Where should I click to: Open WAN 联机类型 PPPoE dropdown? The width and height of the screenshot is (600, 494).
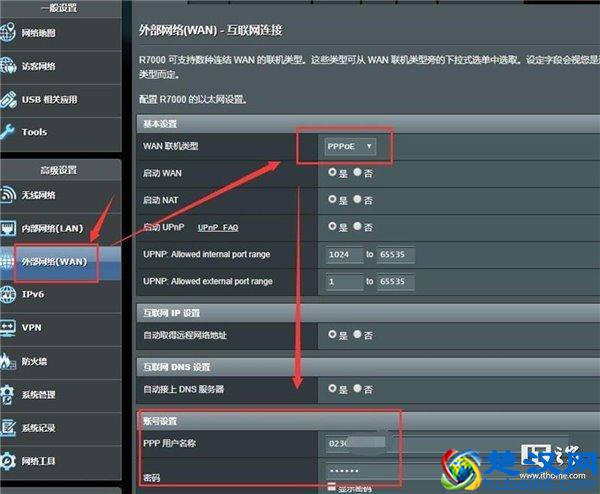click(x=350, y=147)
